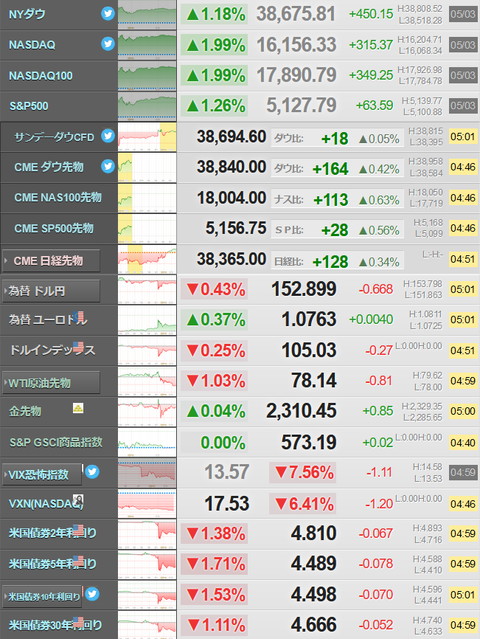
Task: Click the 日経比 +128 value
Action: [x=330, y=261]
